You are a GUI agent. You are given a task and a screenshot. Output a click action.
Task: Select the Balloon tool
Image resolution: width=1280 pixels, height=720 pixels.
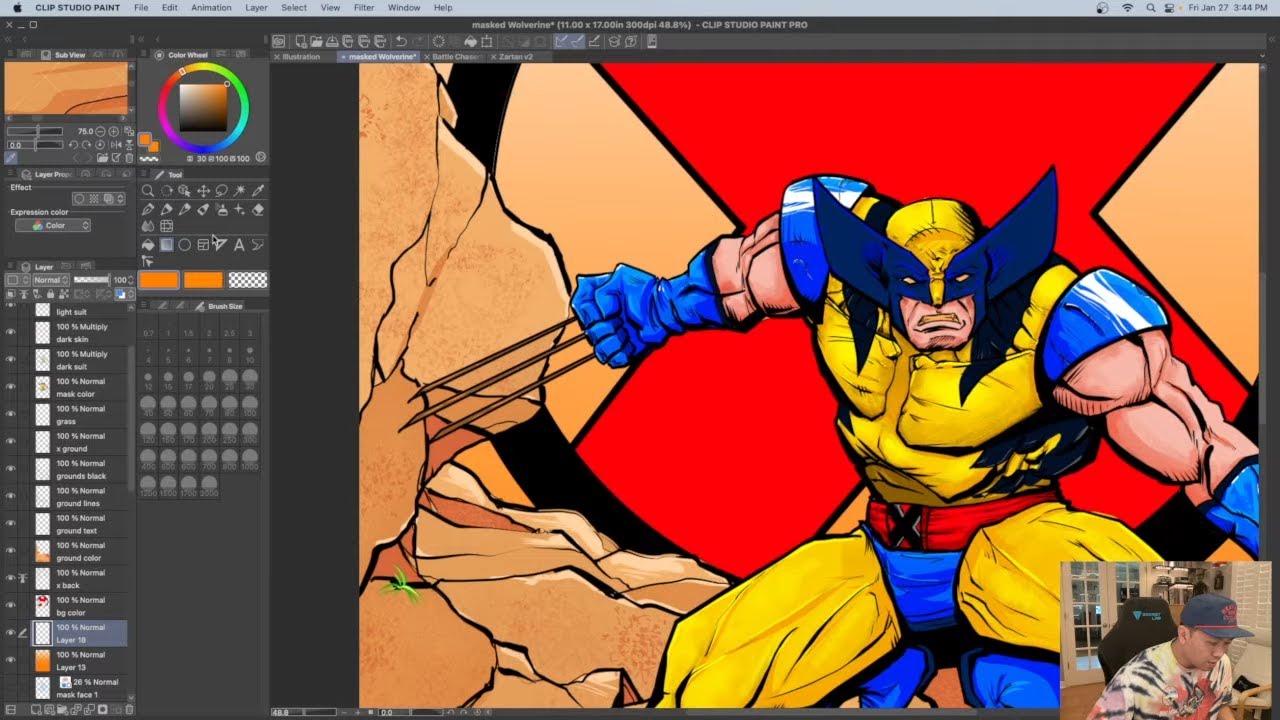click(258, 244)
